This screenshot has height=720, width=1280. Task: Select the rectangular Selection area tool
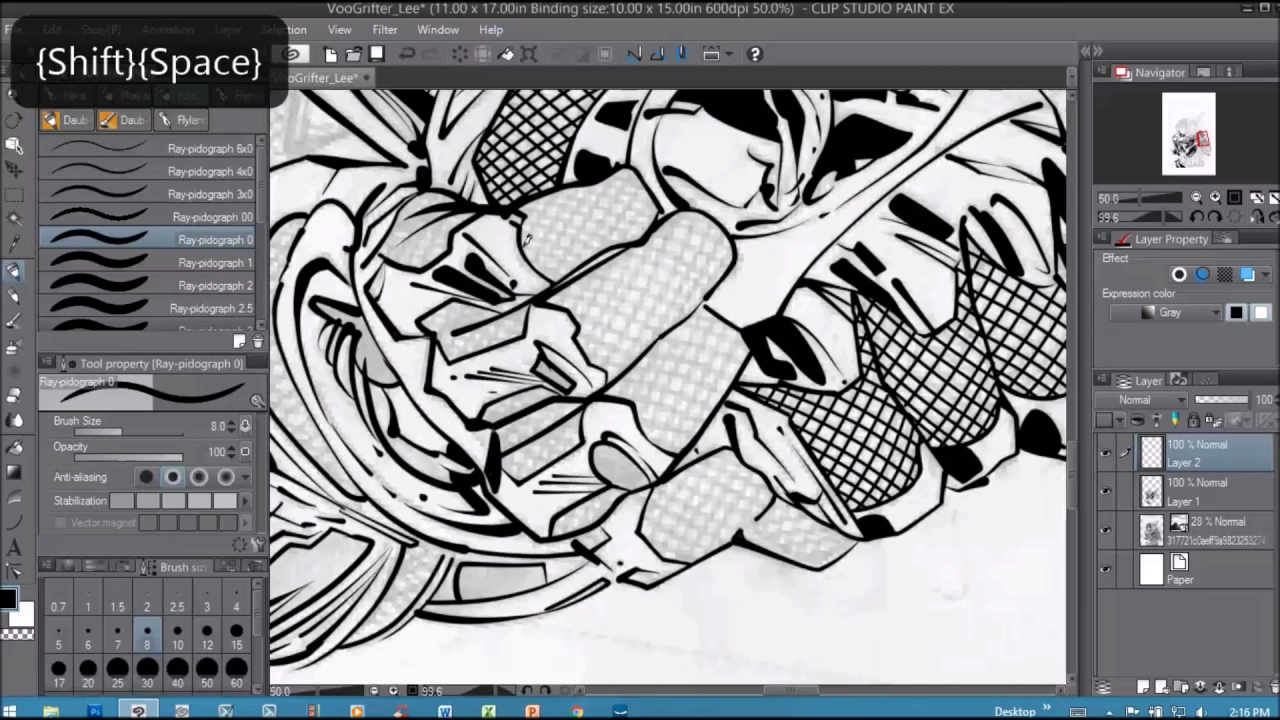(x=14, y=194)
